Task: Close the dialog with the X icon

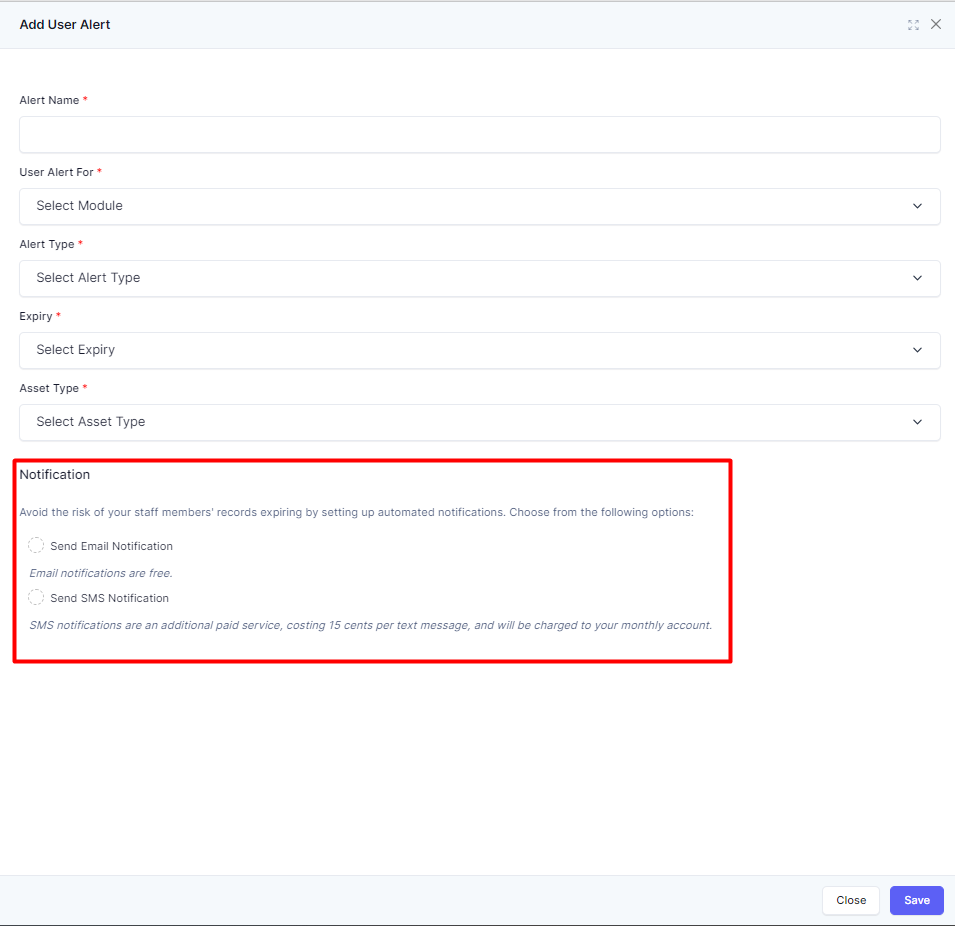Action: (936, 24)
